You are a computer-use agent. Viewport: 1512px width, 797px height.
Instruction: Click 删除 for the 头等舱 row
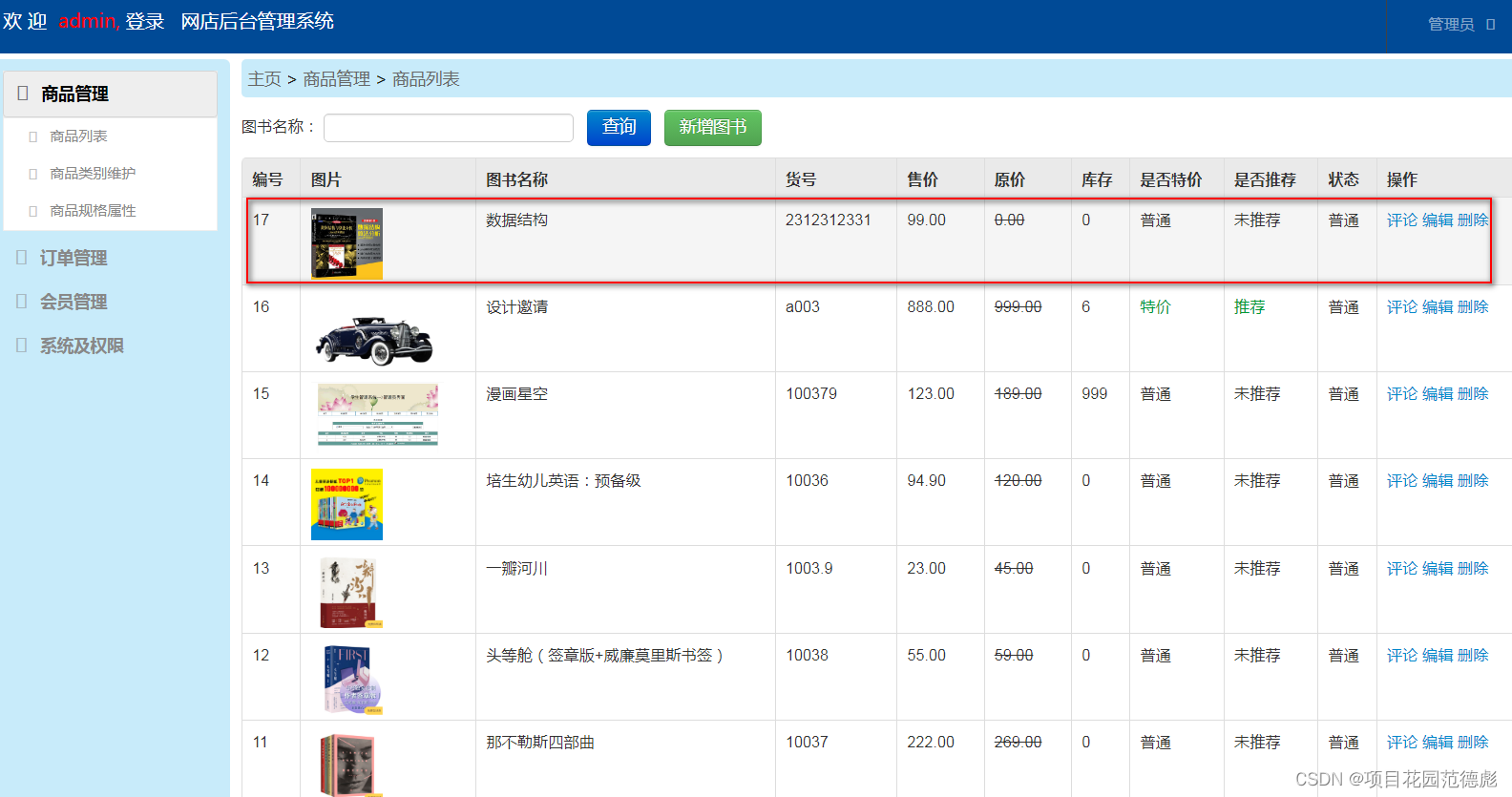click(x=1473, y=656)
